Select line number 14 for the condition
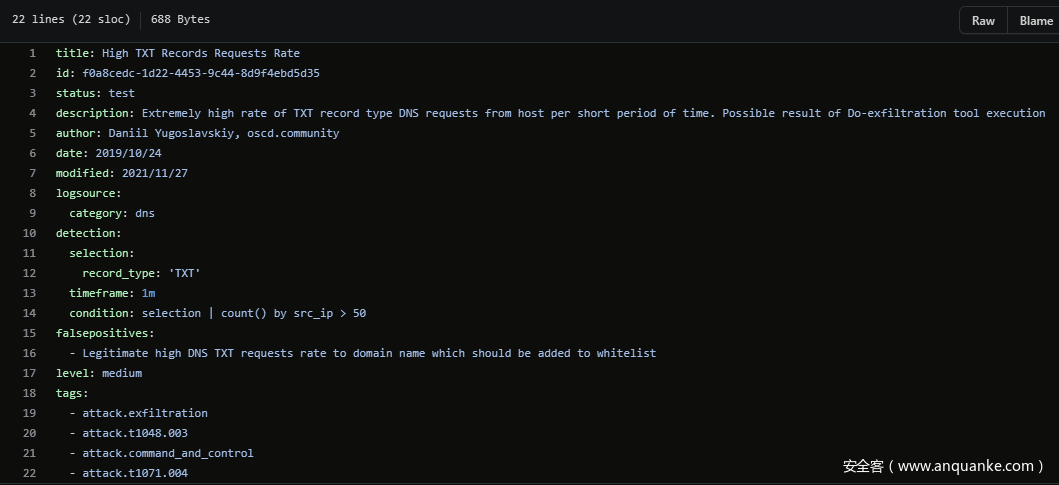This screenshot has height=485, width=1059. click(29, 313)
